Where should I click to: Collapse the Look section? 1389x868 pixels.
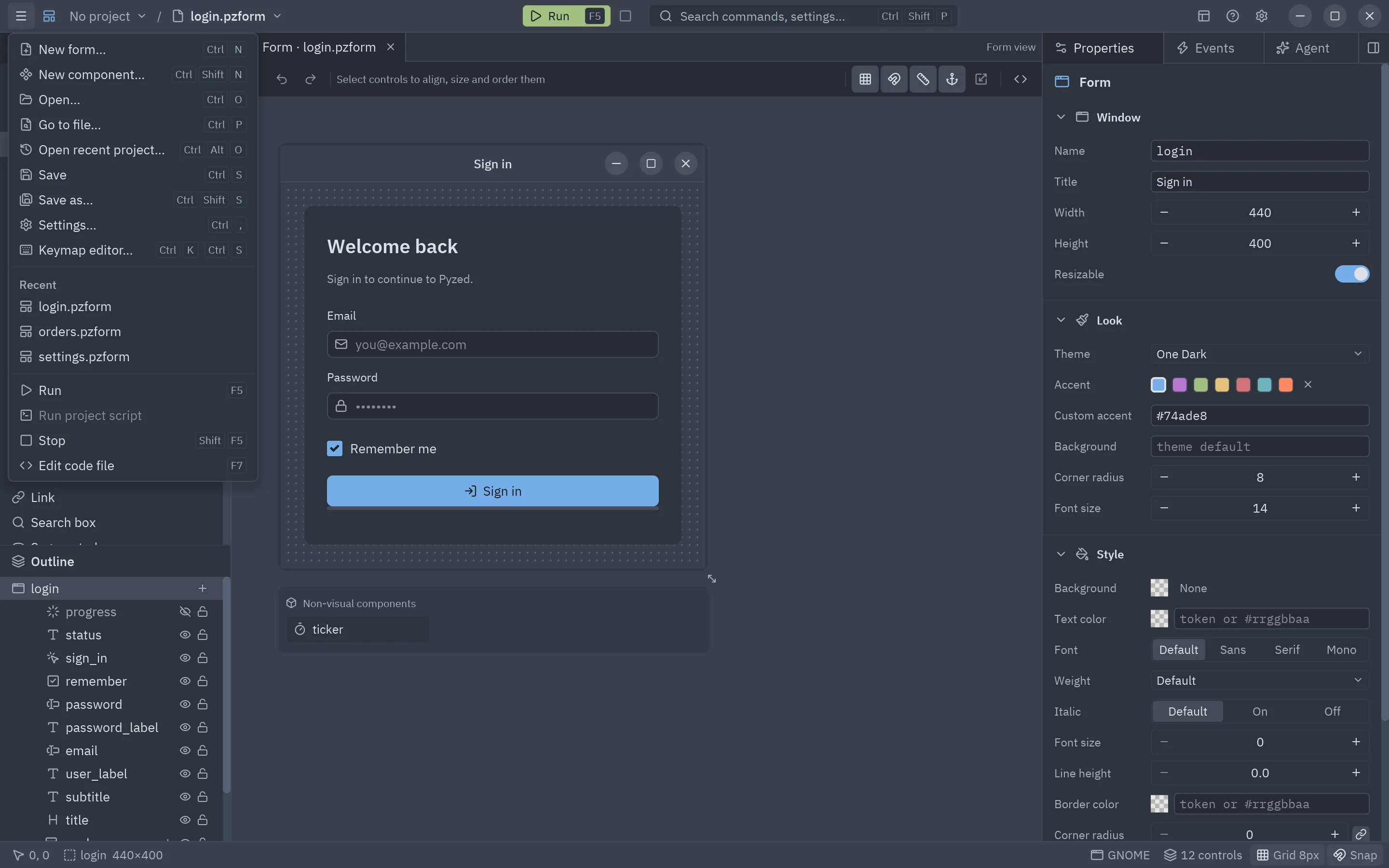(1061, 320)
